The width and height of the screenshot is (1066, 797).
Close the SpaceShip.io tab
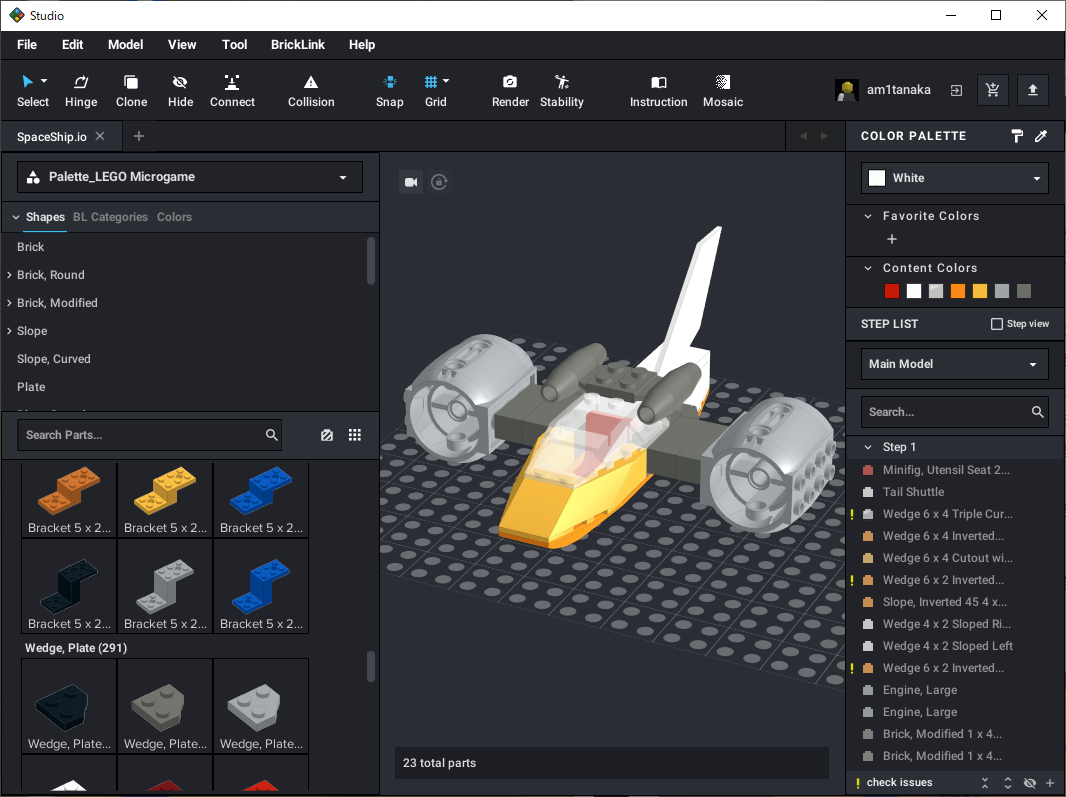click(x=100, y=136)
